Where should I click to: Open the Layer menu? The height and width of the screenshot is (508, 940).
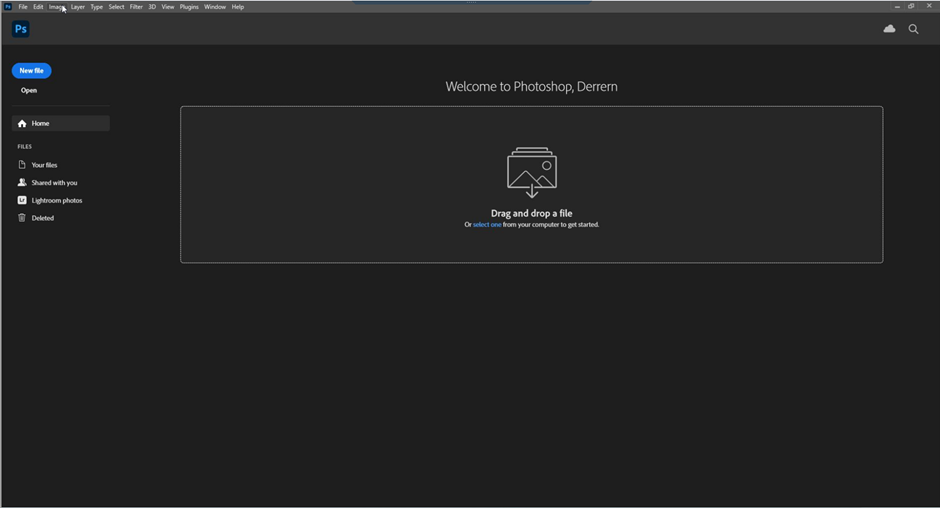point(78,7)
